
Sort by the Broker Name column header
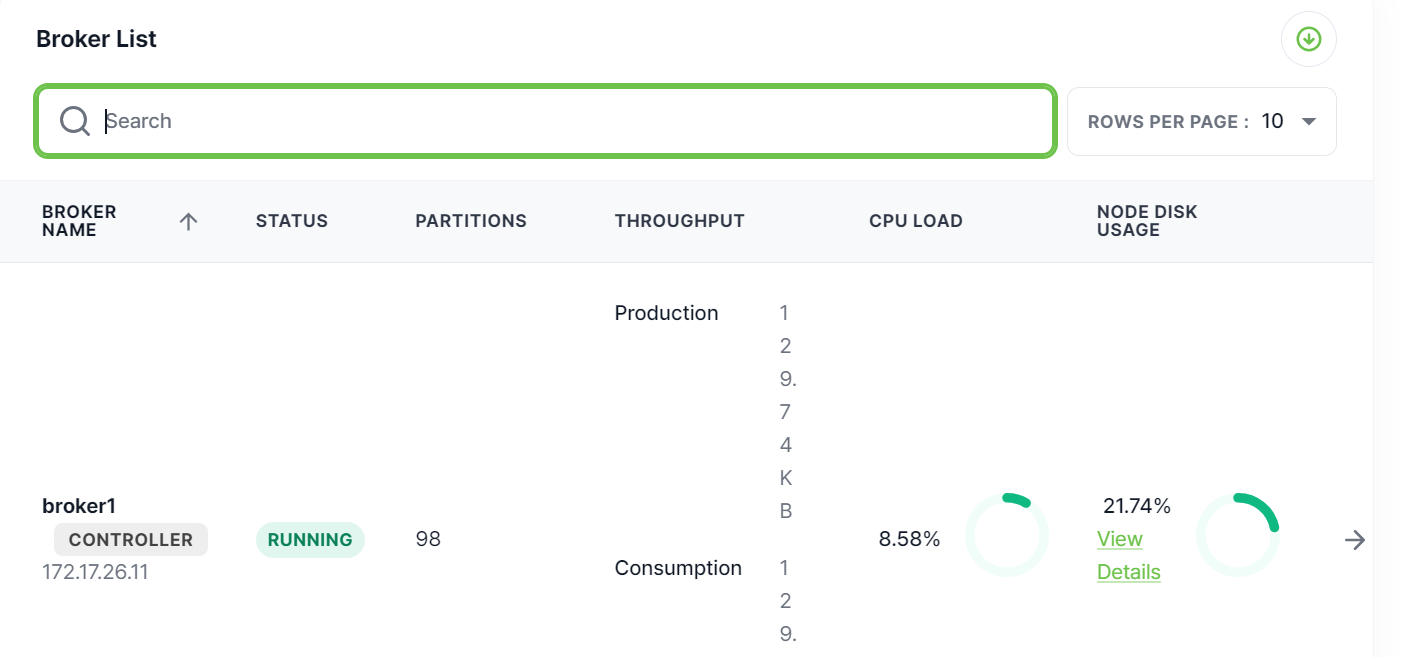point(79,221)
